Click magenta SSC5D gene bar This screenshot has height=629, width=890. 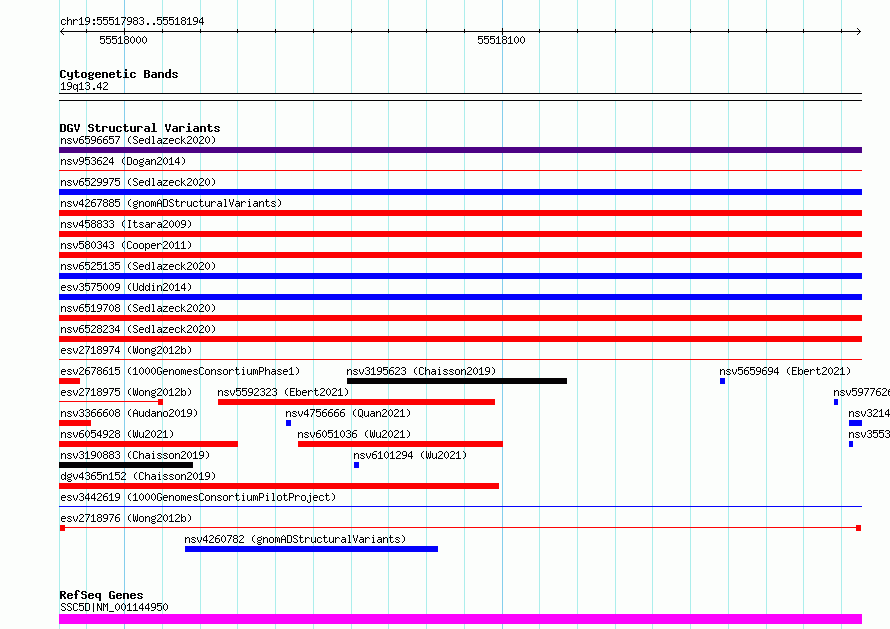click(x=460, y=619)
